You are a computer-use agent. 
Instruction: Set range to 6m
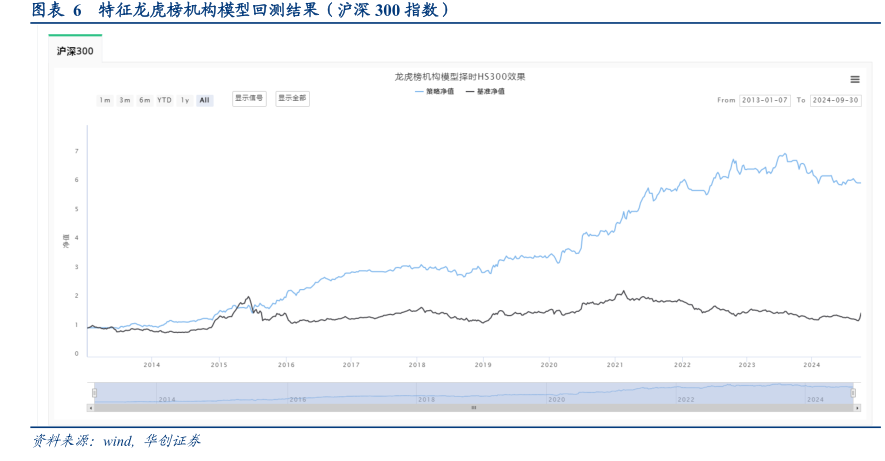point(145,100)
